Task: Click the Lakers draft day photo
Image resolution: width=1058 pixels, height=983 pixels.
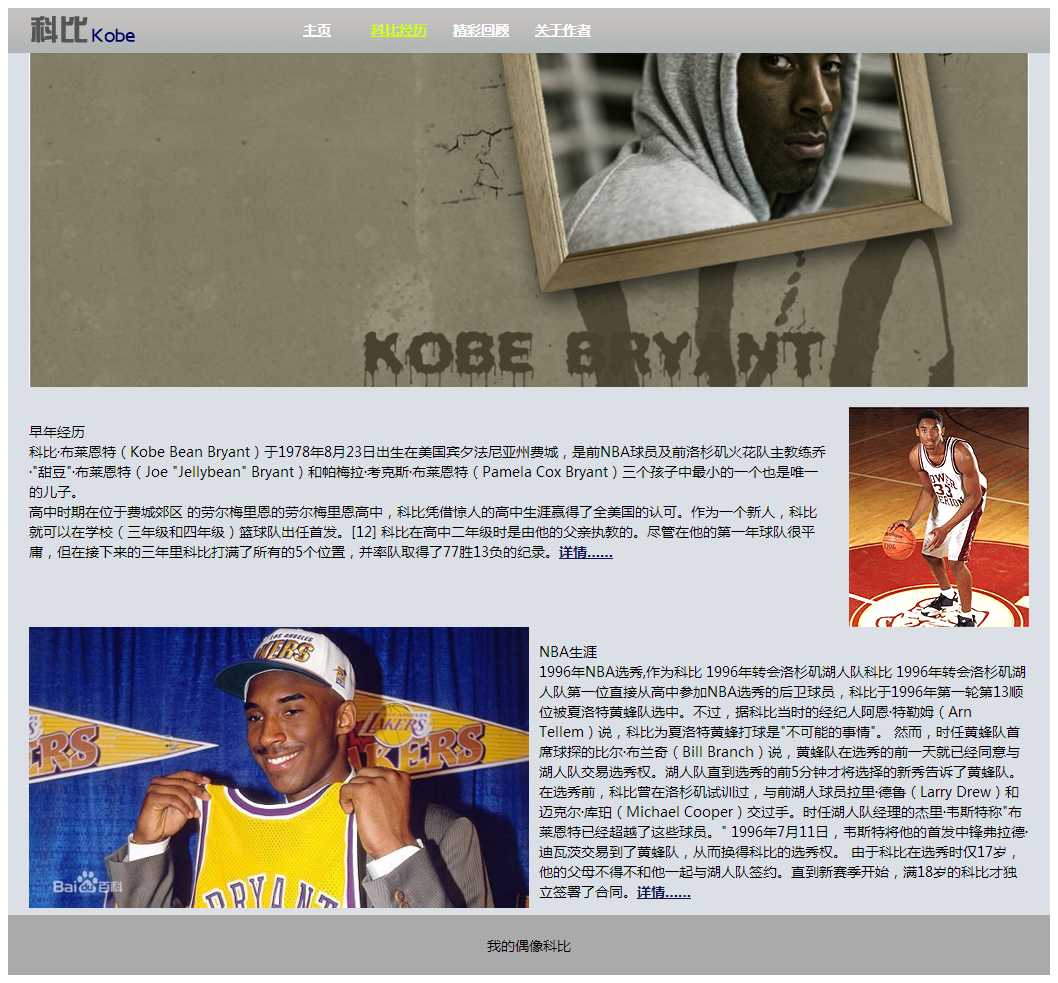Action: (x=278, y=766)
